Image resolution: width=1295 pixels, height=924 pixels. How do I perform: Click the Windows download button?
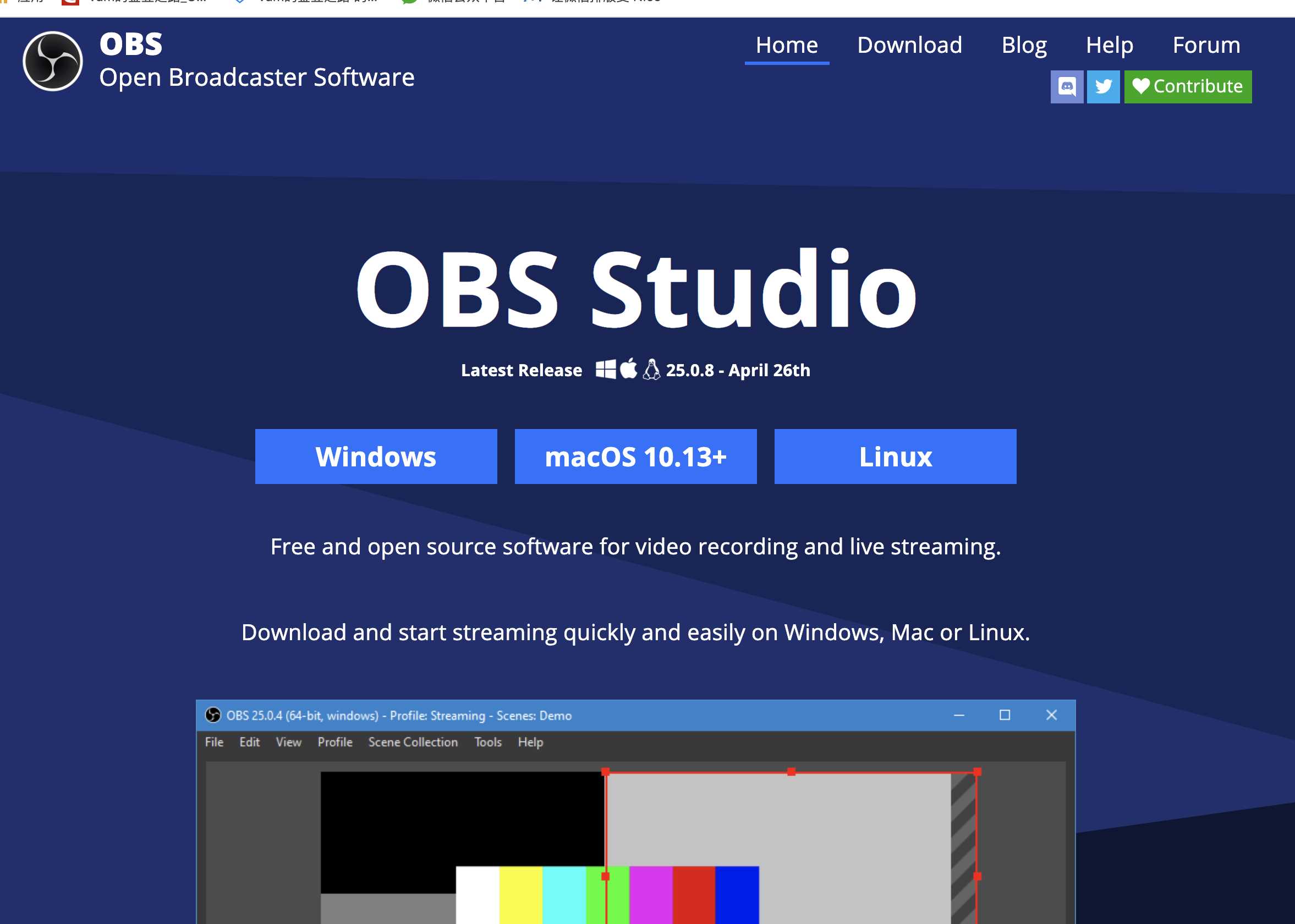(x=376, y=457)
